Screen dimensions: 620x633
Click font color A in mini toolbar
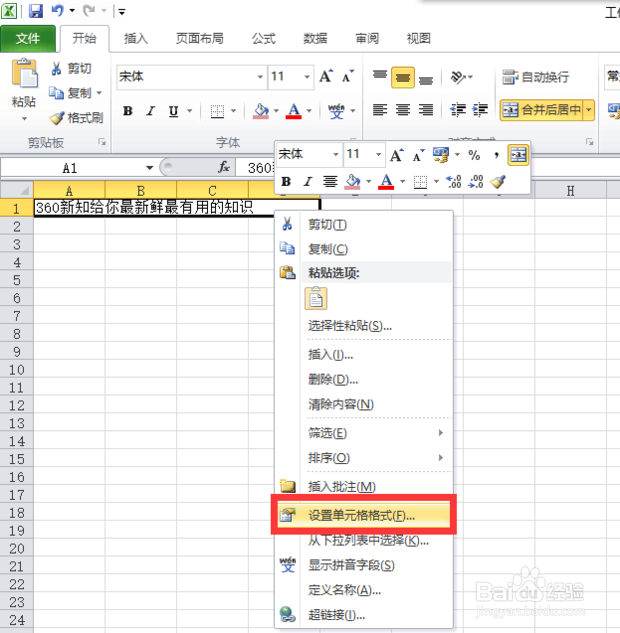pyautogui.click(x=386, y=182)
